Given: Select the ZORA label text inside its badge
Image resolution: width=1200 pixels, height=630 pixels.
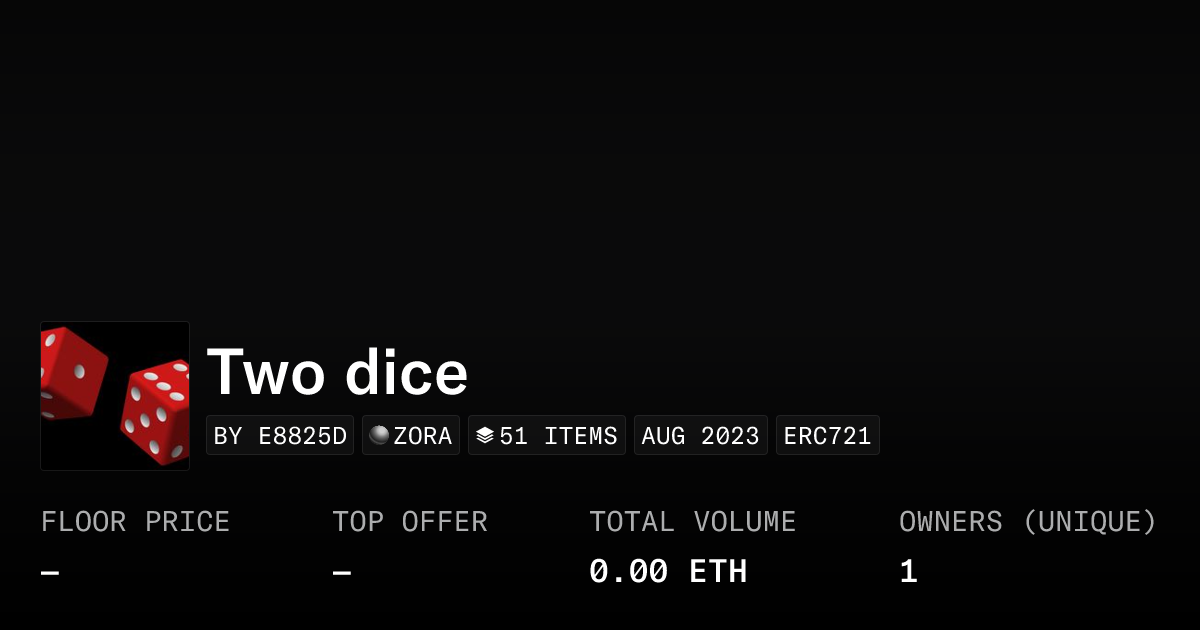Looking at the screenshot, I should (x=423, y=435).
